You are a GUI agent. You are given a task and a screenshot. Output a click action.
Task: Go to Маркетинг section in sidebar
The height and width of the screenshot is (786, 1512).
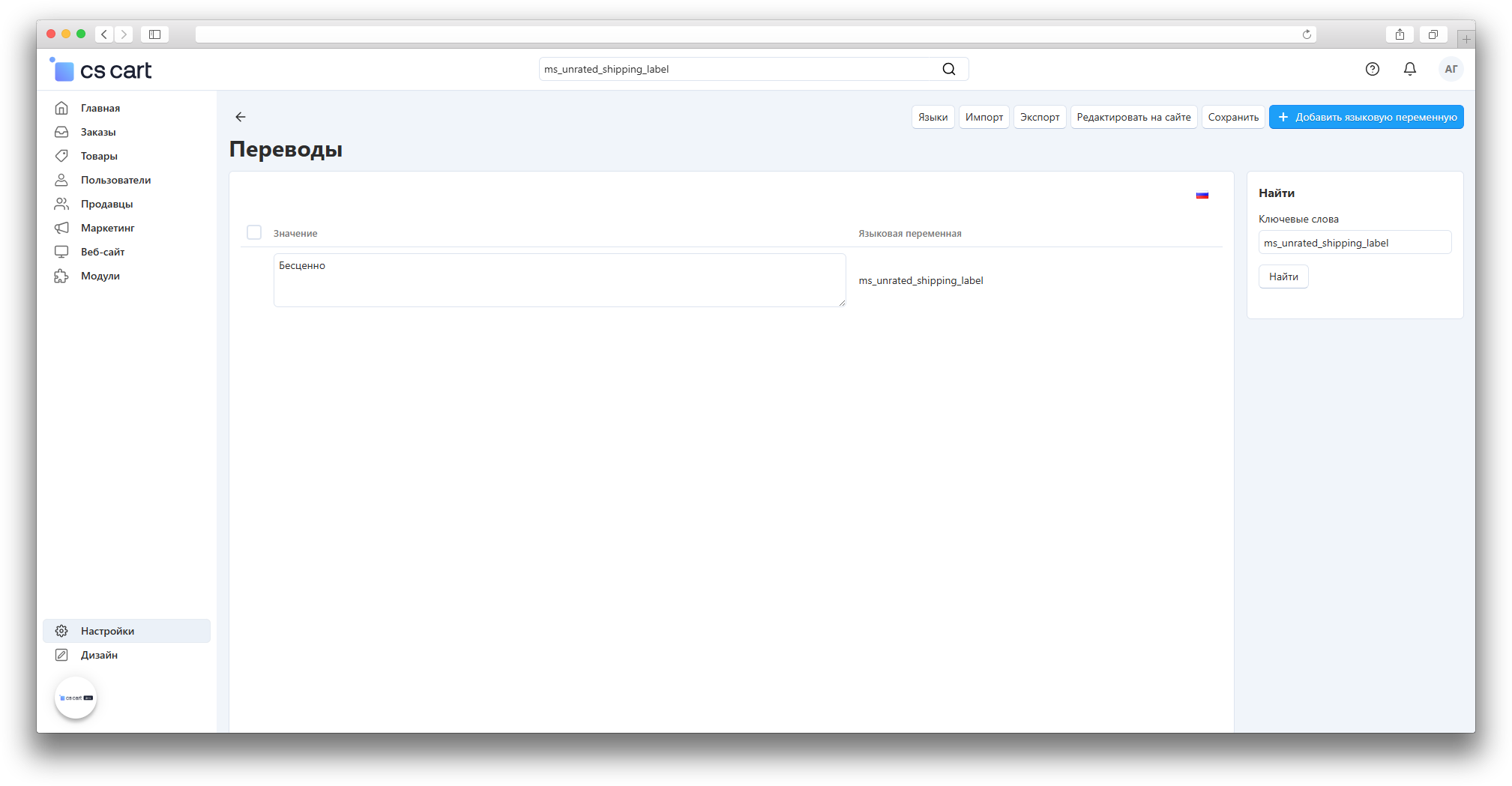pyautogui.click(x=107, y=228)
